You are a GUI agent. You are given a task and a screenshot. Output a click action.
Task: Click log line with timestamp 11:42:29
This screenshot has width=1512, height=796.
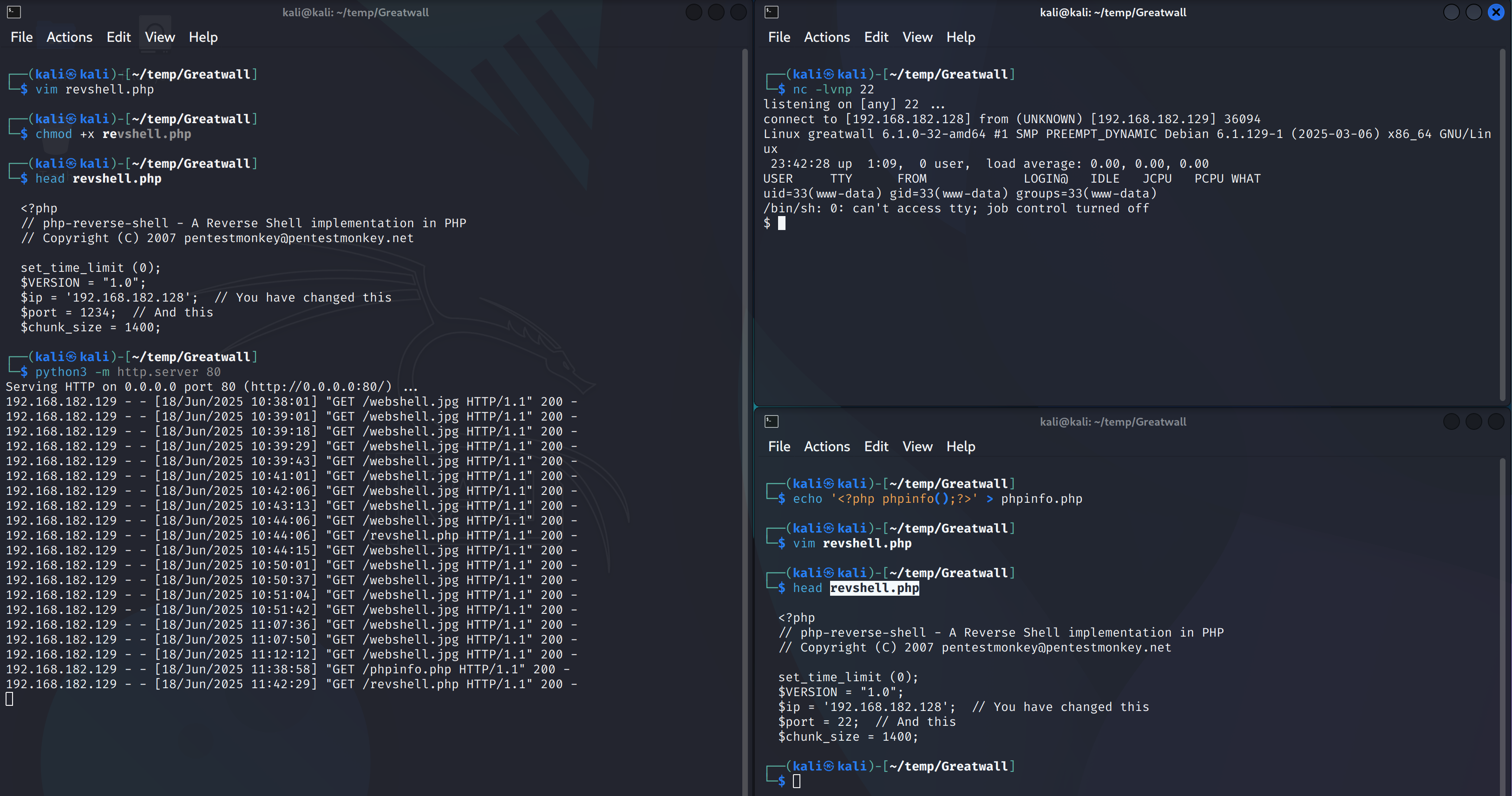[292, 684]
